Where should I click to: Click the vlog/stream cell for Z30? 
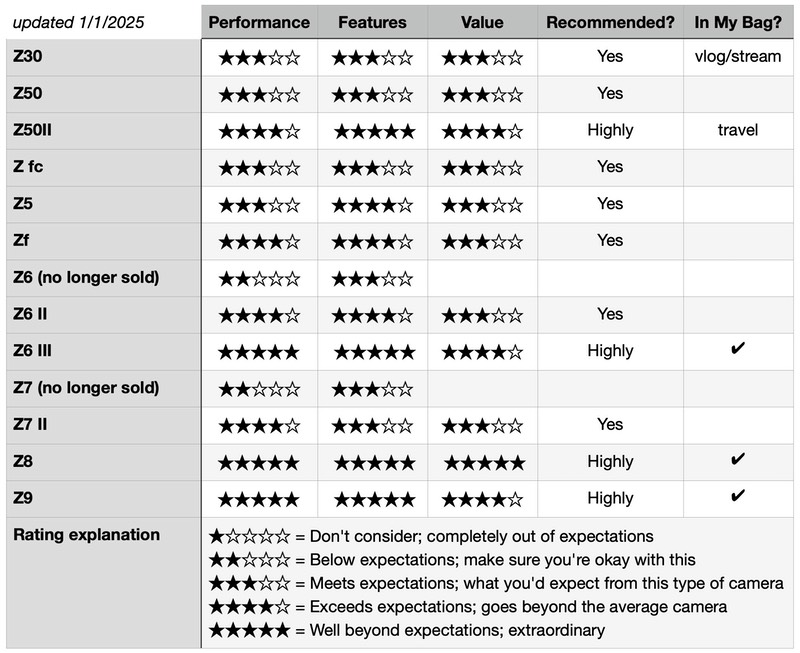tap(738, 57)
